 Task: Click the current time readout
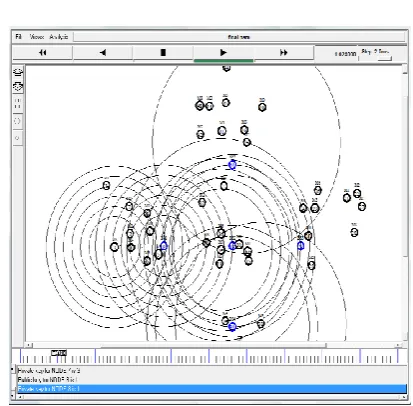coord(345,54)
